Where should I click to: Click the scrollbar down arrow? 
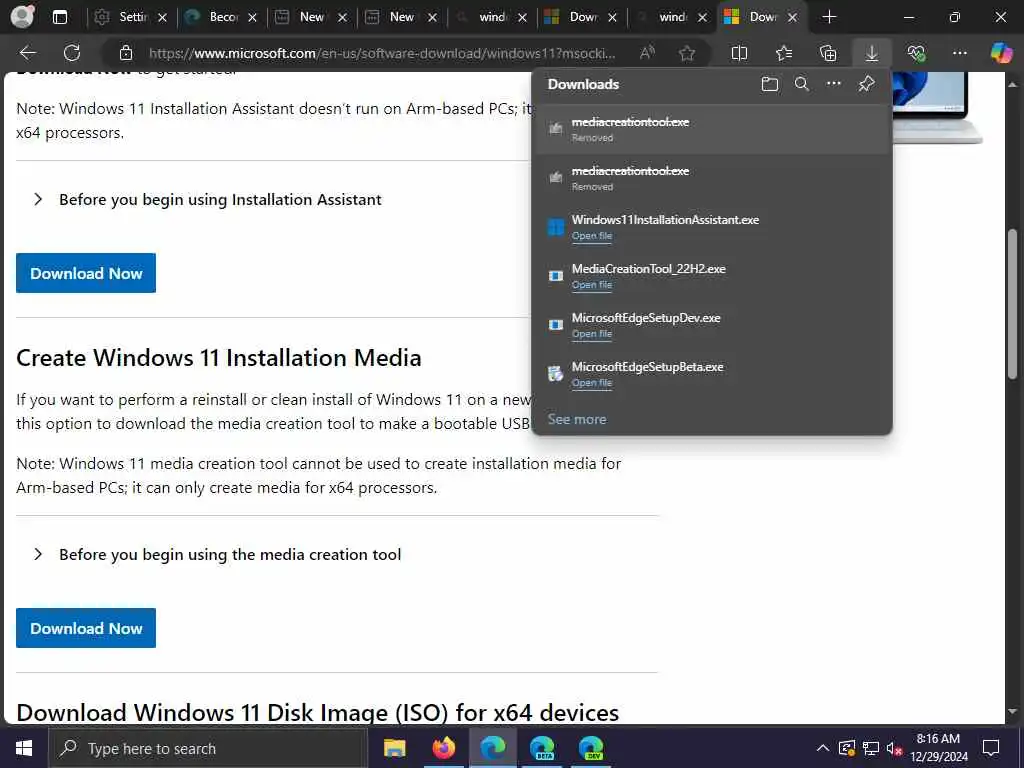tap(1013, 711)
